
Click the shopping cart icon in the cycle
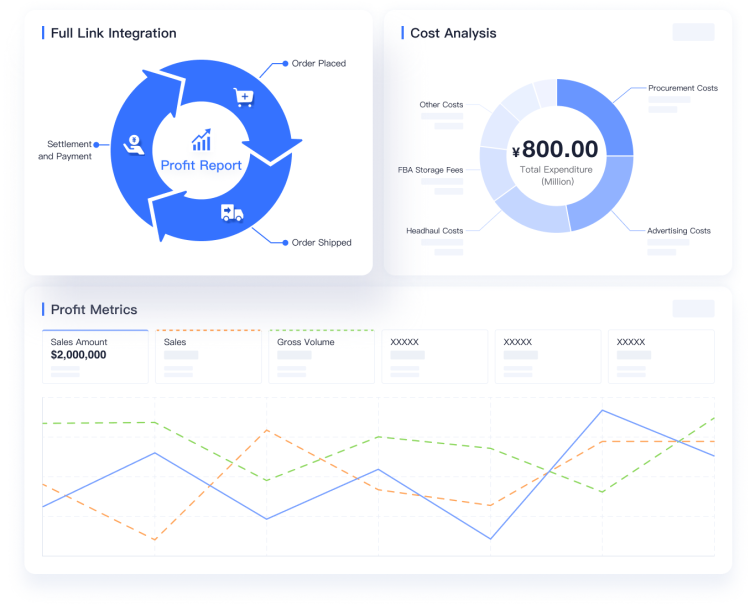tap(244, 97)
